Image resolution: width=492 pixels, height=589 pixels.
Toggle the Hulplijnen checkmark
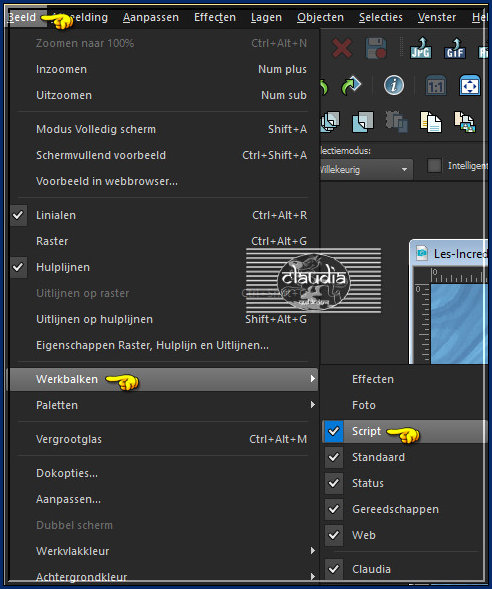click(x=18, y=267)
